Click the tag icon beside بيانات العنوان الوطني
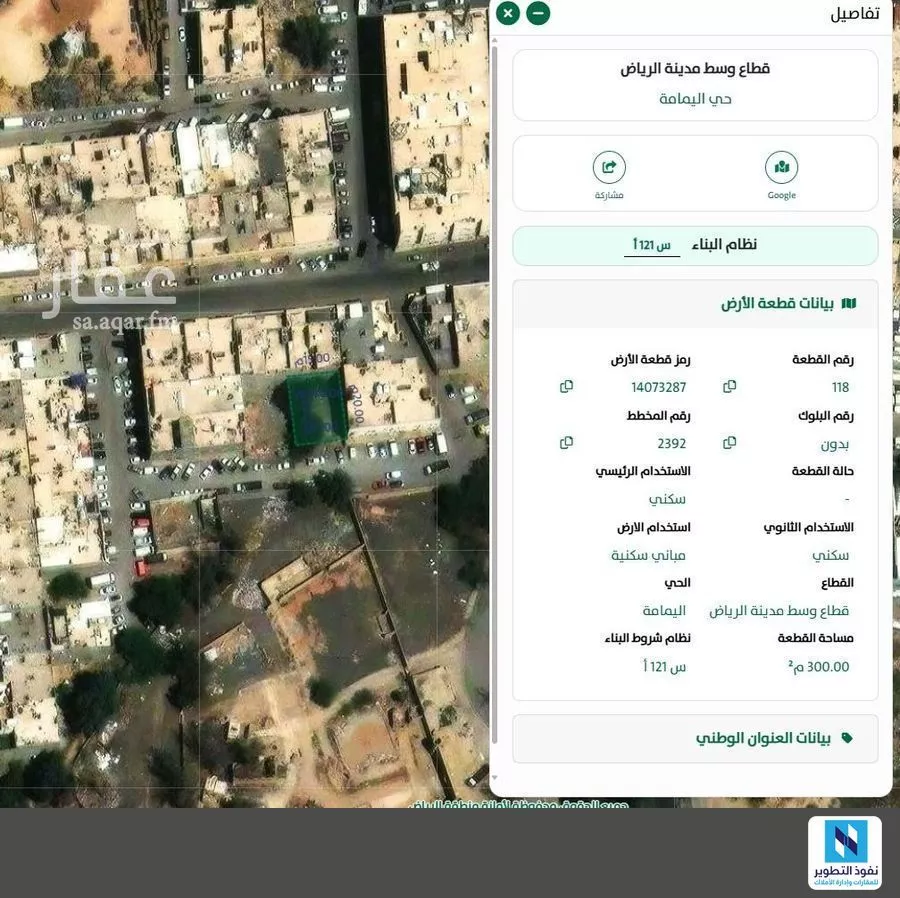The image size is (900, 898). click(x=847, y=738)
